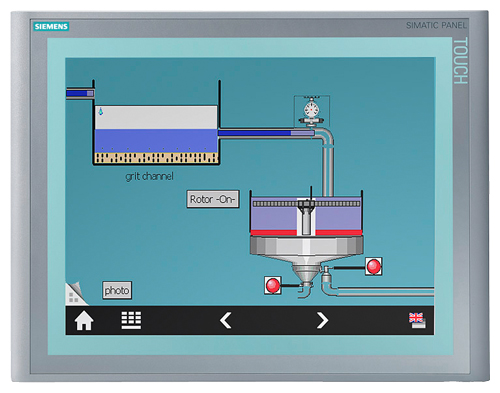This screenshot has width=500, height=393.
Task: Click the sand layer at the grit tank bottom
Action: pyautogui.click(x=156, y=158)
